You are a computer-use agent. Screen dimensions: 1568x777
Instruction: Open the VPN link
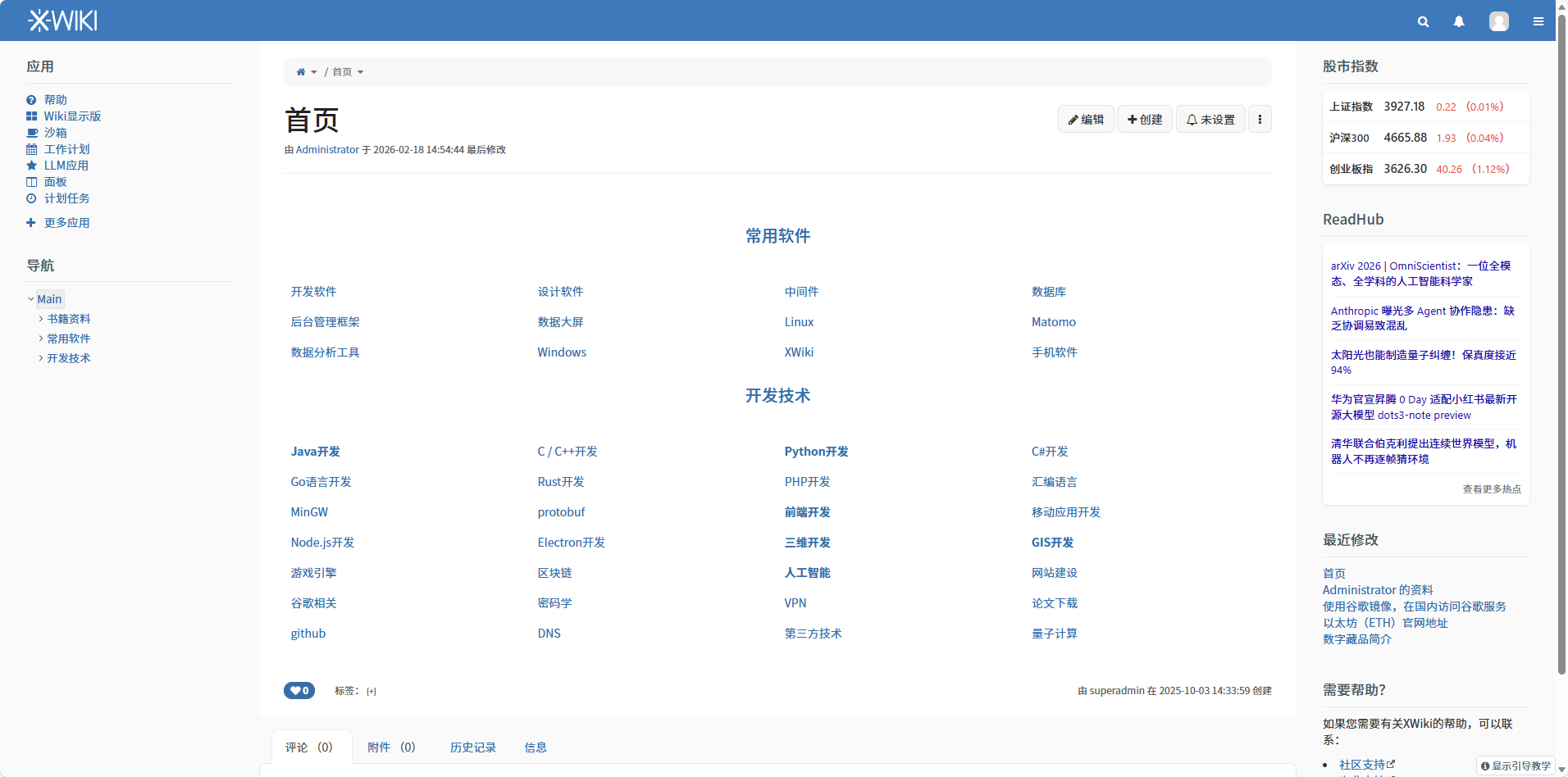pos(795,603)
